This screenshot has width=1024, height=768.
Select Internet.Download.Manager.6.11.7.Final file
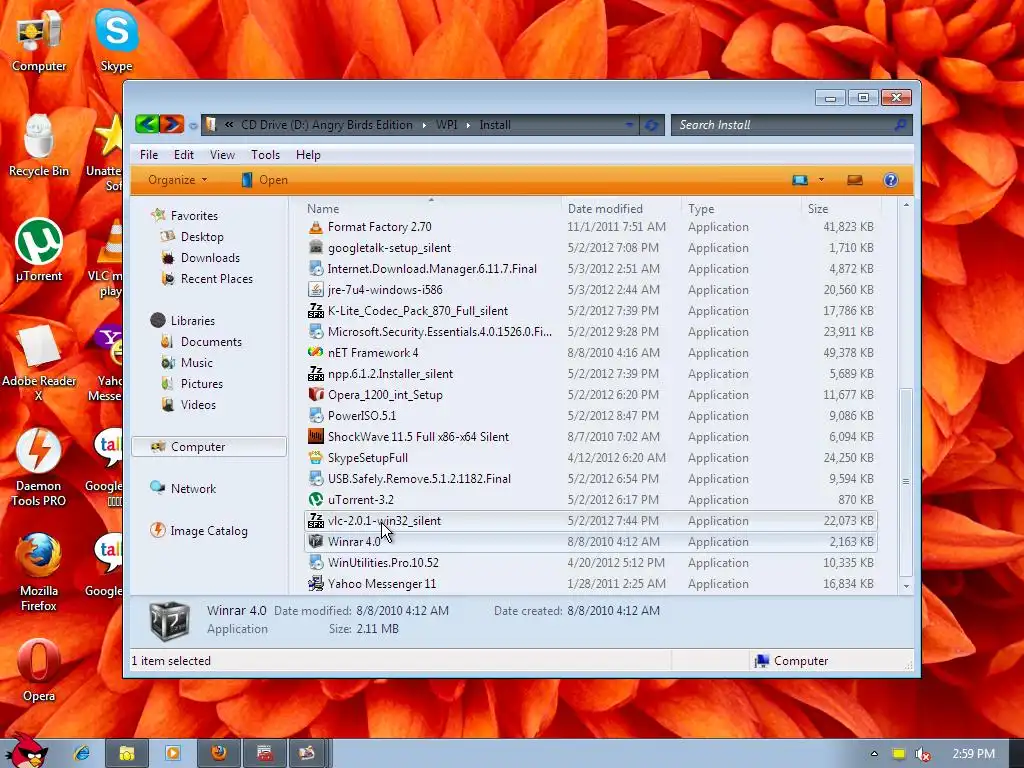click(x=432, y=269)
